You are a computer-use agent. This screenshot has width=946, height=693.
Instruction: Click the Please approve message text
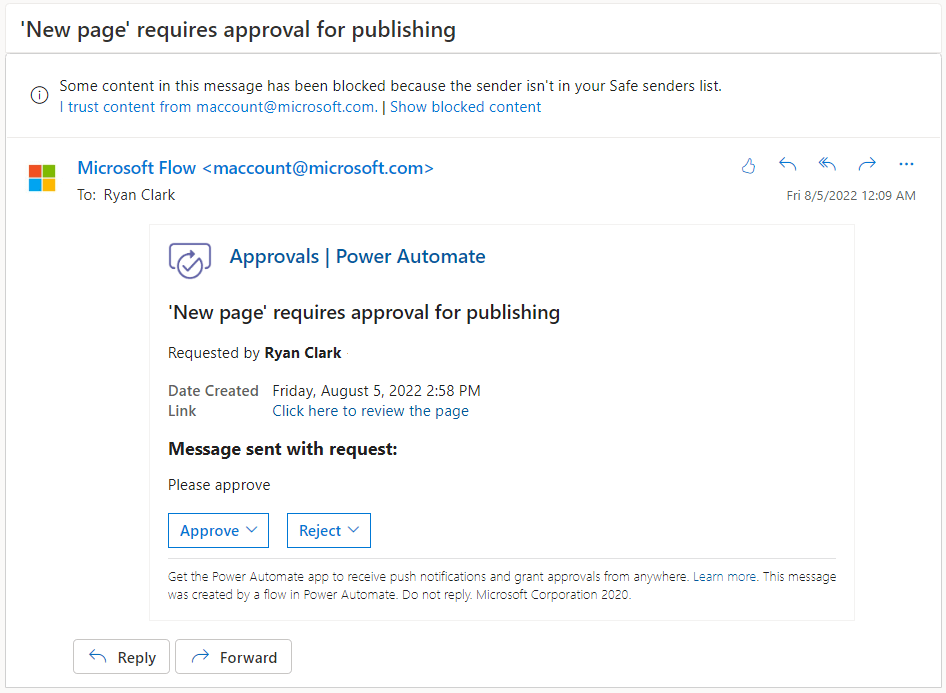(219, 486)
